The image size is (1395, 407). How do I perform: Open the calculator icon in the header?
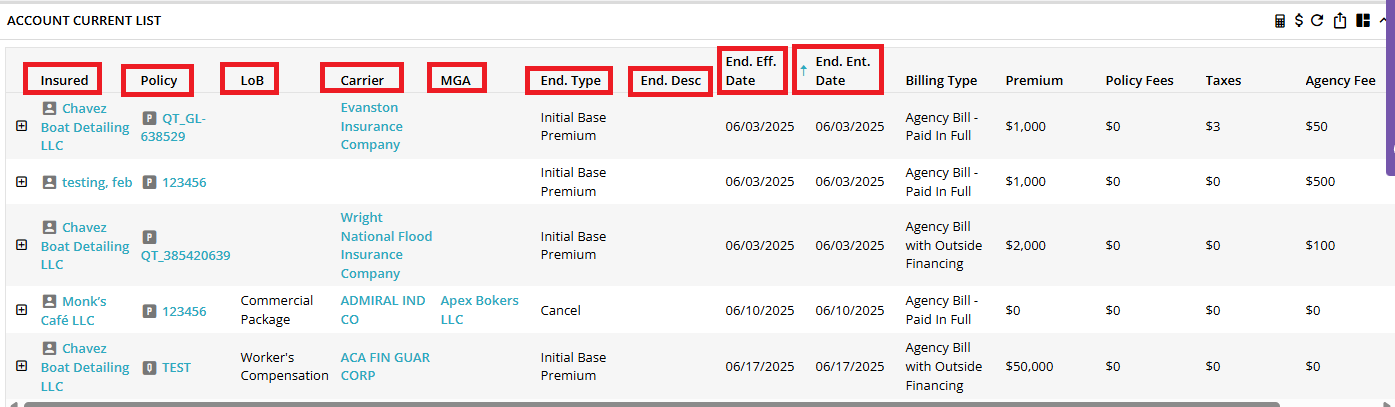pyautogui.click(x=1280, y=21)
